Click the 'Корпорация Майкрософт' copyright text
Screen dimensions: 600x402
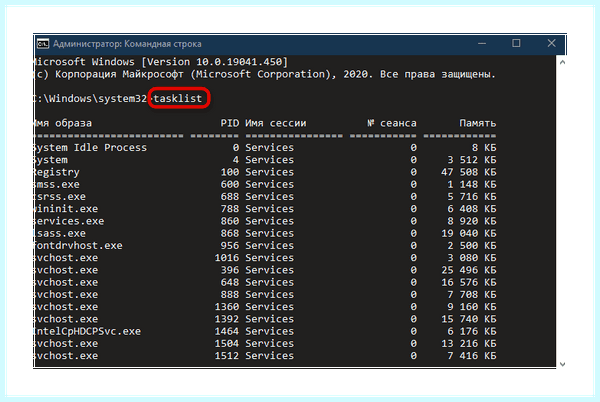coord(119,74)
